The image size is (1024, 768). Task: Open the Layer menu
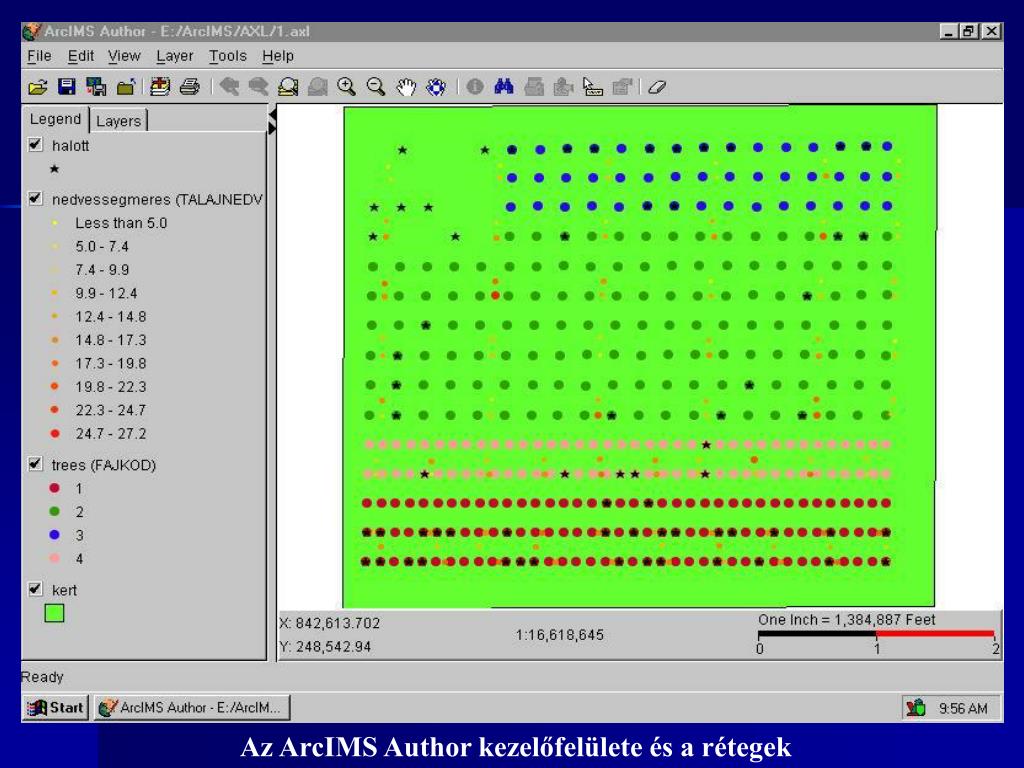pos(174,56)
